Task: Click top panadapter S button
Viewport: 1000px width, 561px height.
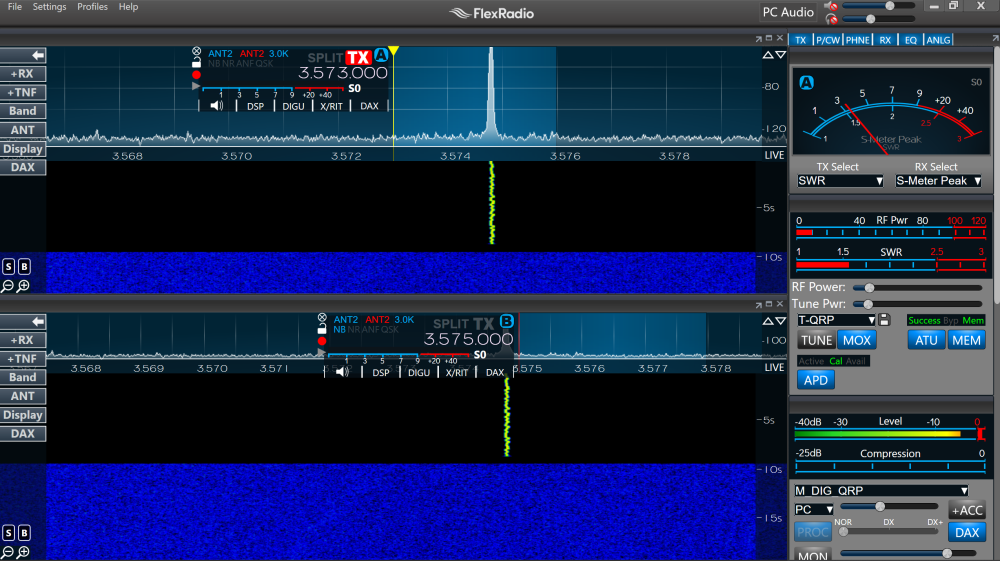Action: (8, 266)
